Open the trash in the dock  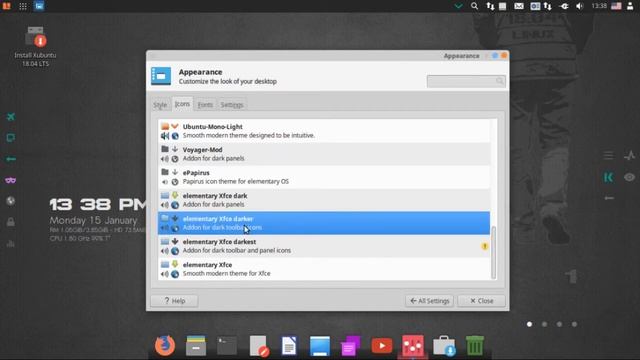tap(475, 346)
